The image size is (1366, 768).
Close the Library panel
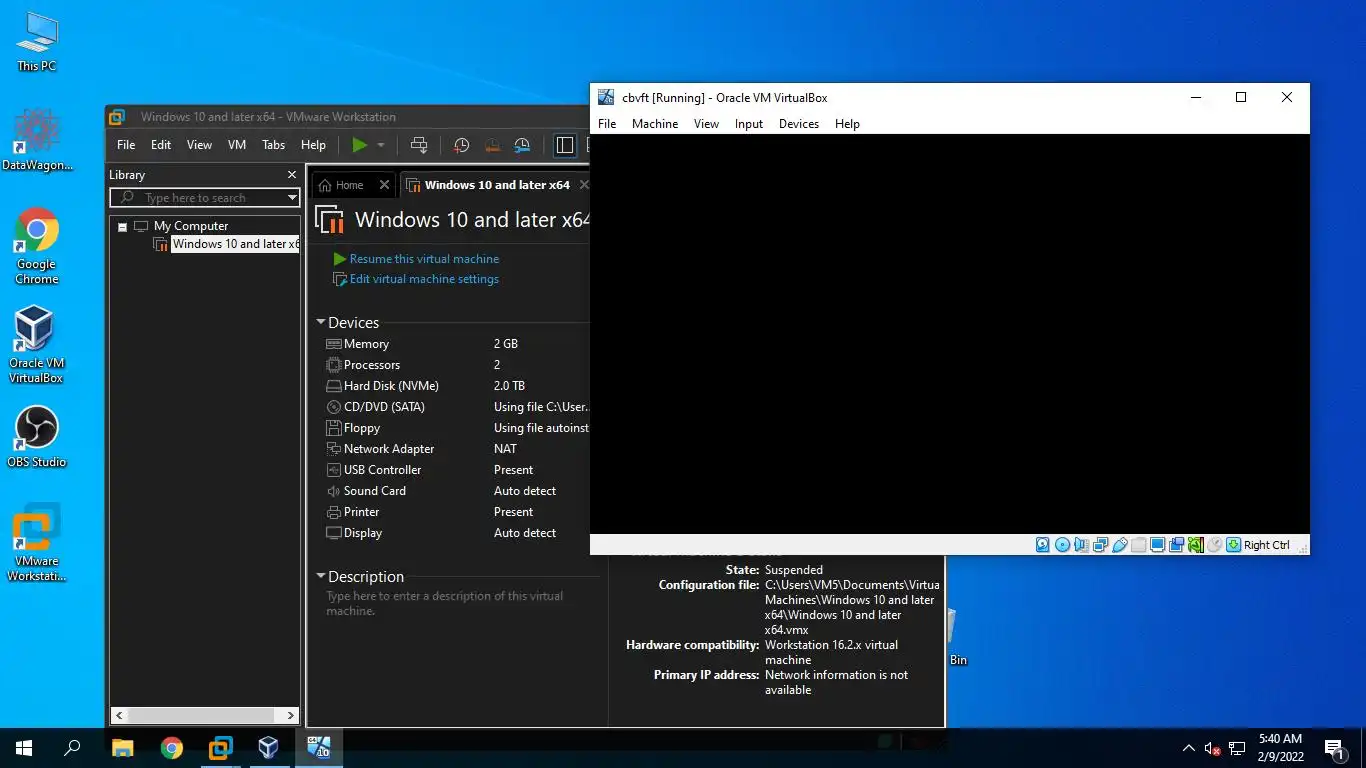click(x=291, y=175)
